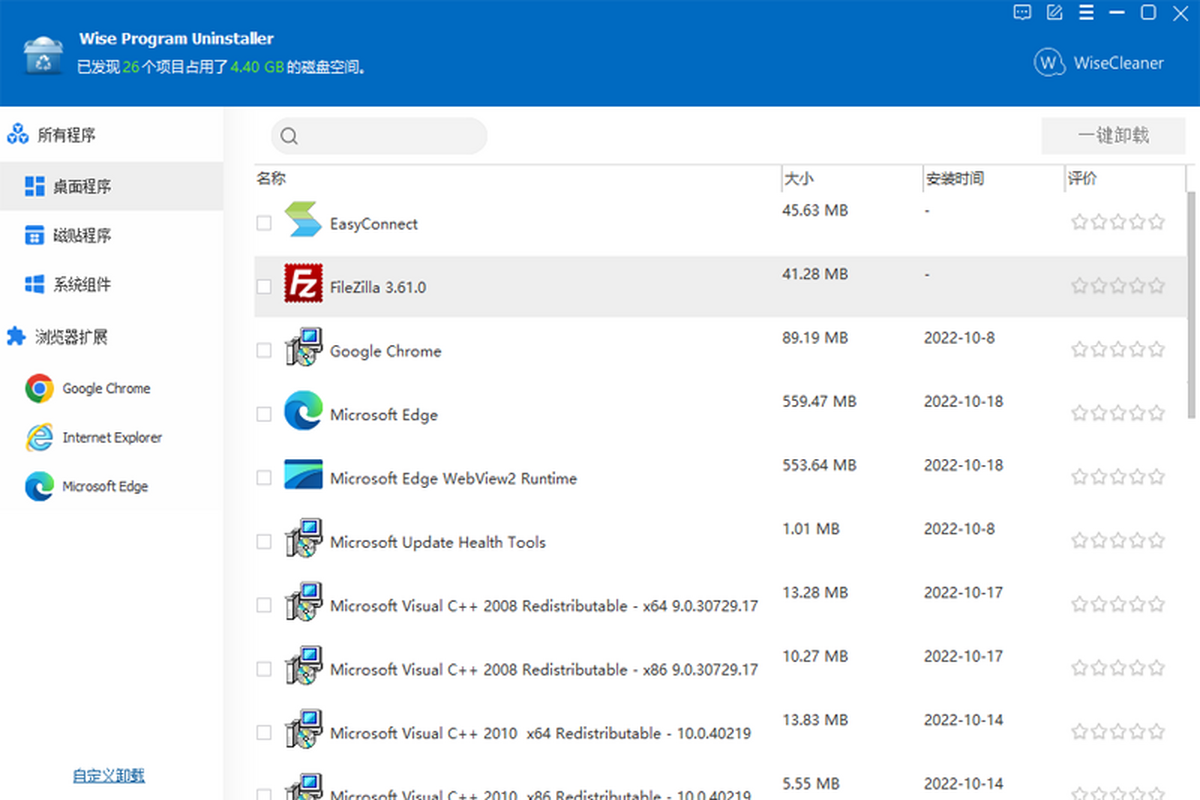
Task: Rate Edge WebView2 Runtime using its stars
Action: pos(1118,477)
